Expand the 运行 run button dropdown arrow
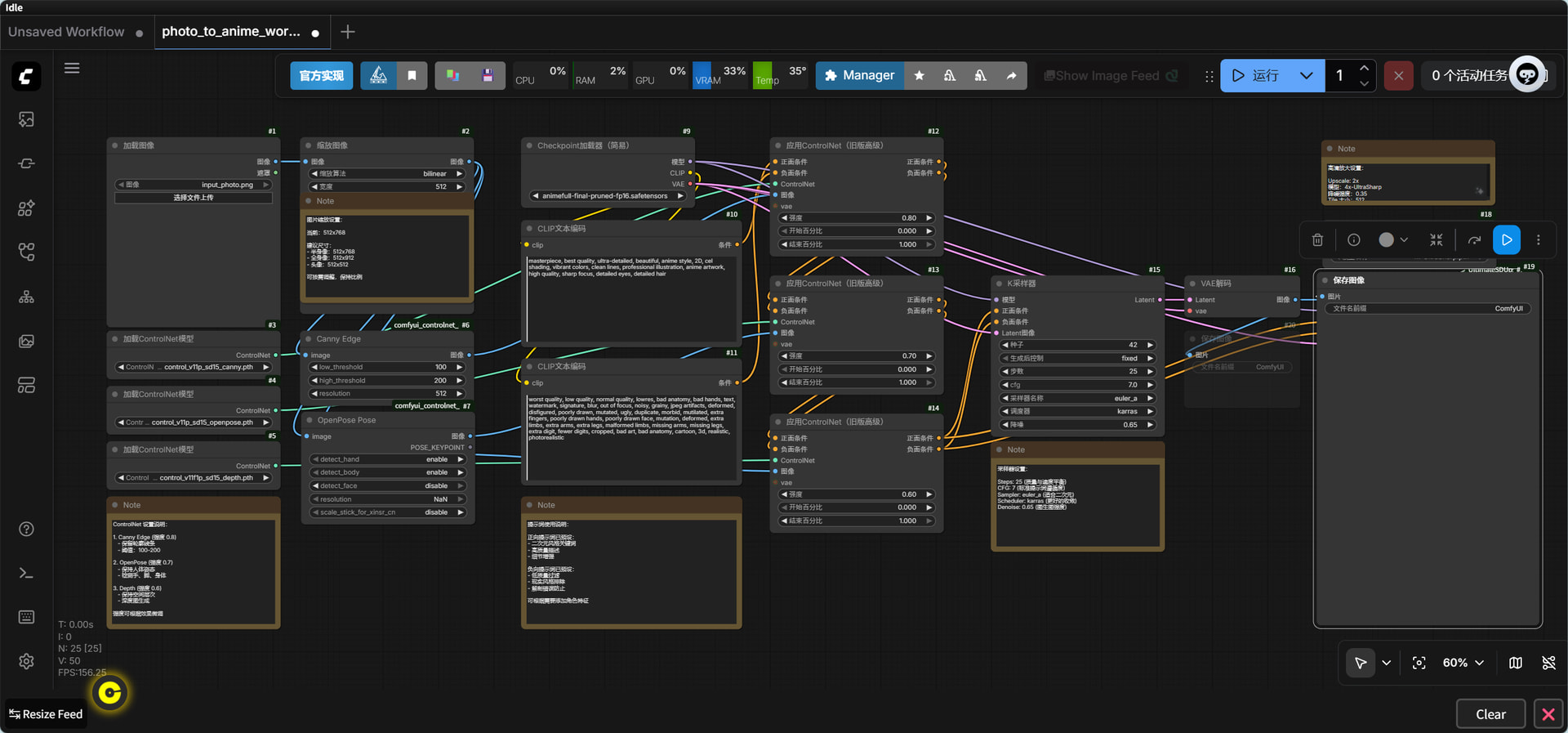This screenshot has width=1568, height=733. pos(1306,75)
